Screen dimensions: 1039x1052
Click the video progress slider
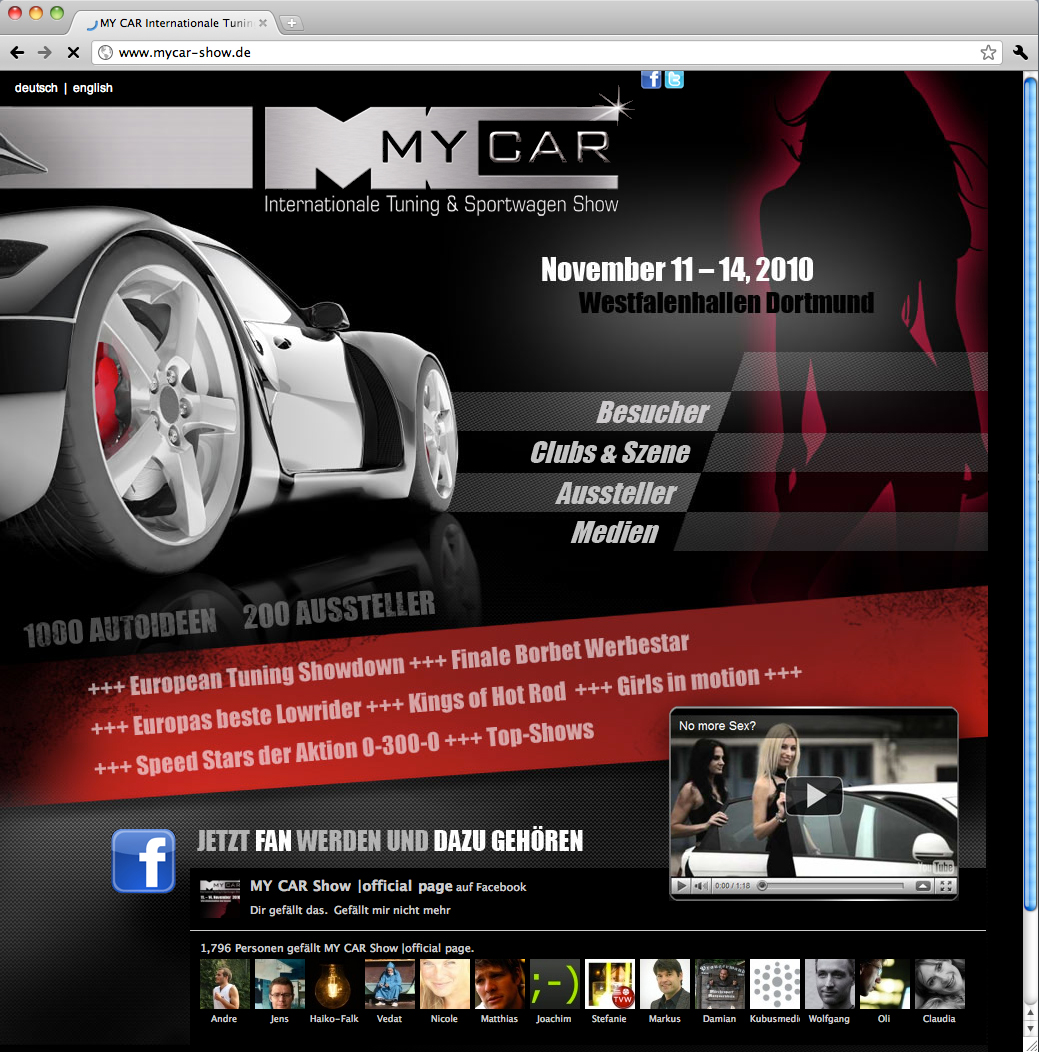(832, 886)
